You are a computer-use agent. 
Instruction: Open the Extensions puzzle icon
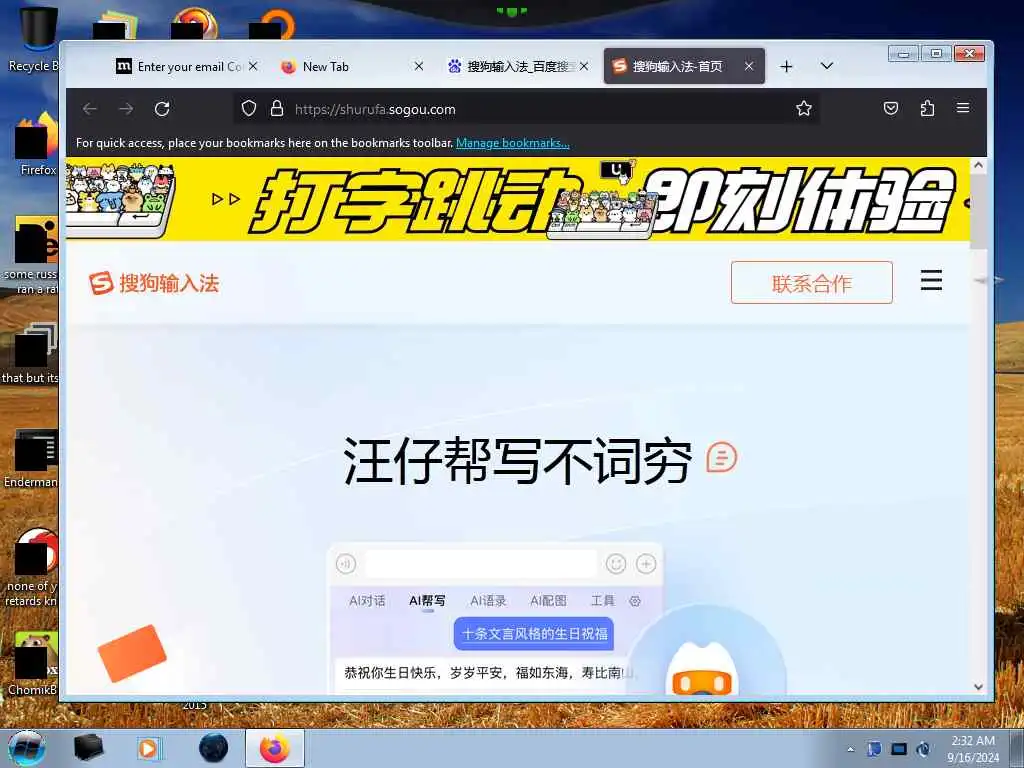927,108
